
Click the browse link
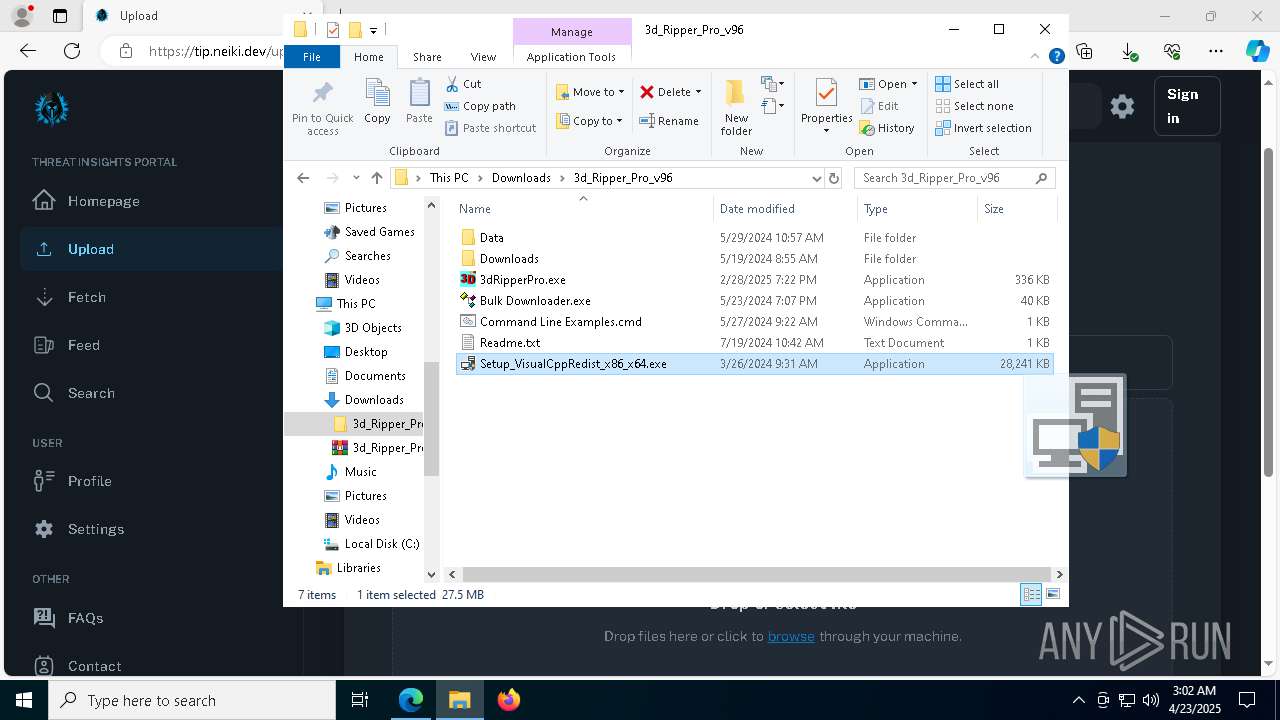click(791, 636)
